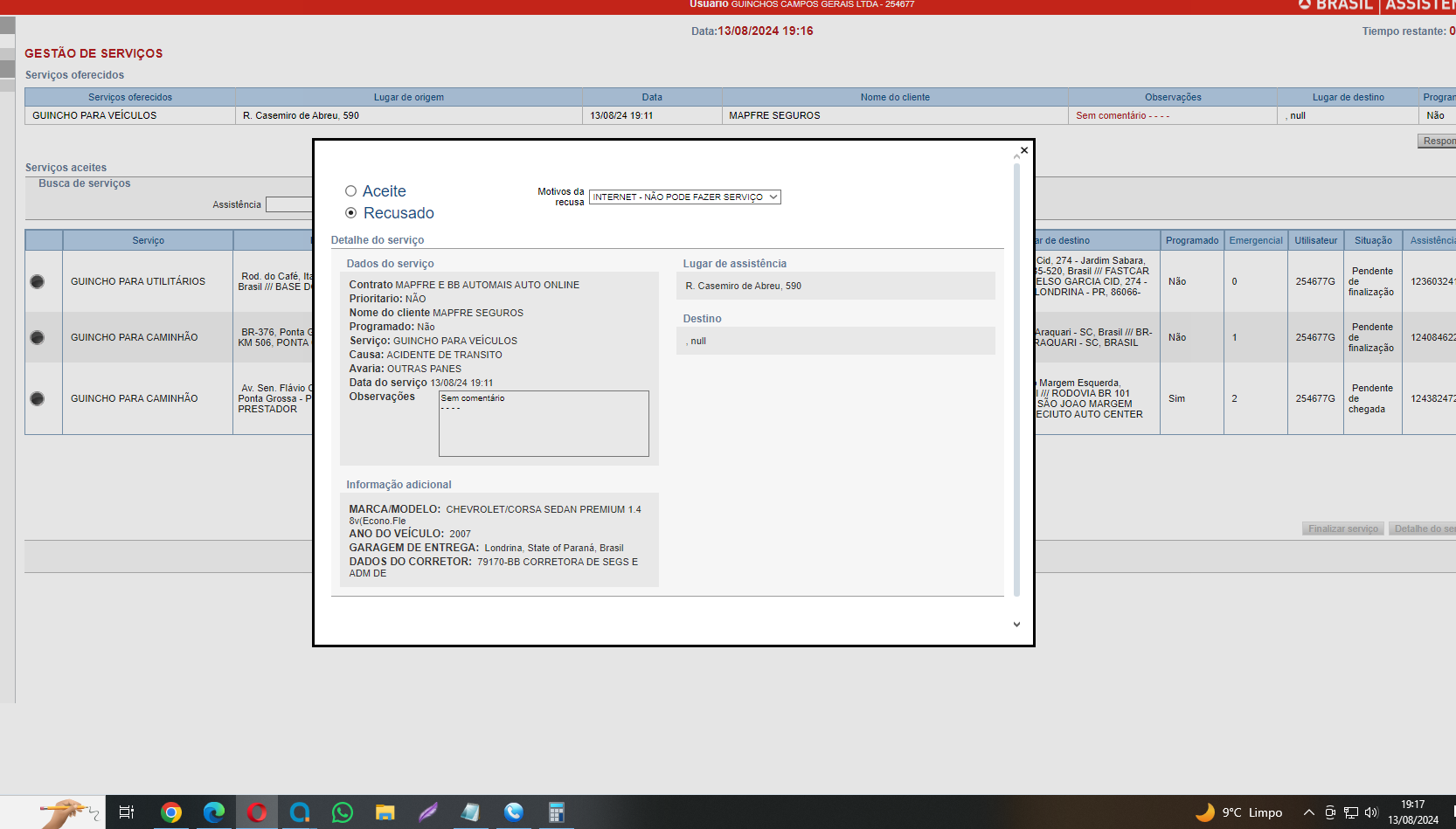Sort by the Situação column header

pos(1372,240)
